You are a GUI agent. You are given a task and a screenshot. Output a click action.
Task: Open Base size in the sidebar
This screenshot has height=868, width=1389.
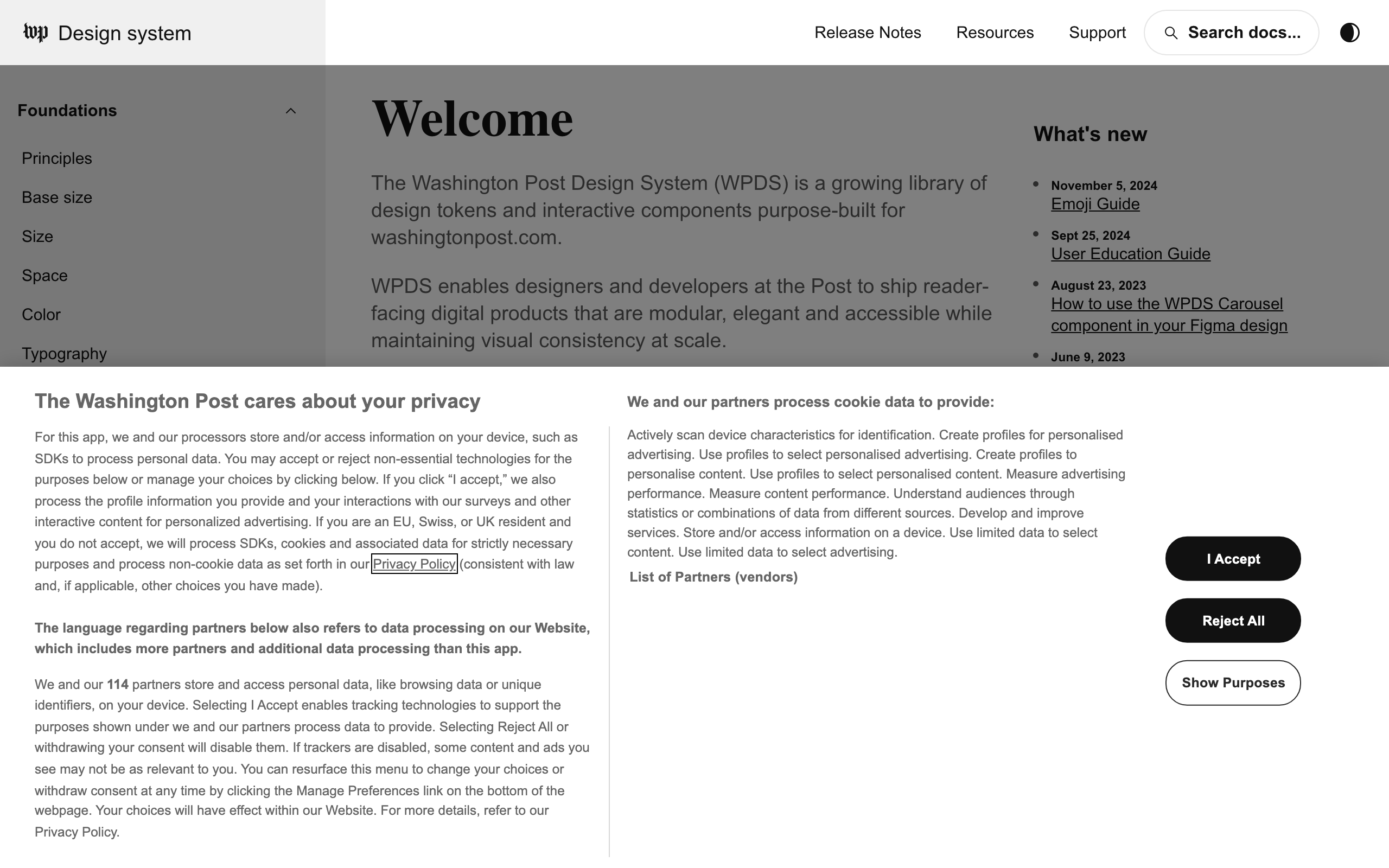(x=57, y=197)
